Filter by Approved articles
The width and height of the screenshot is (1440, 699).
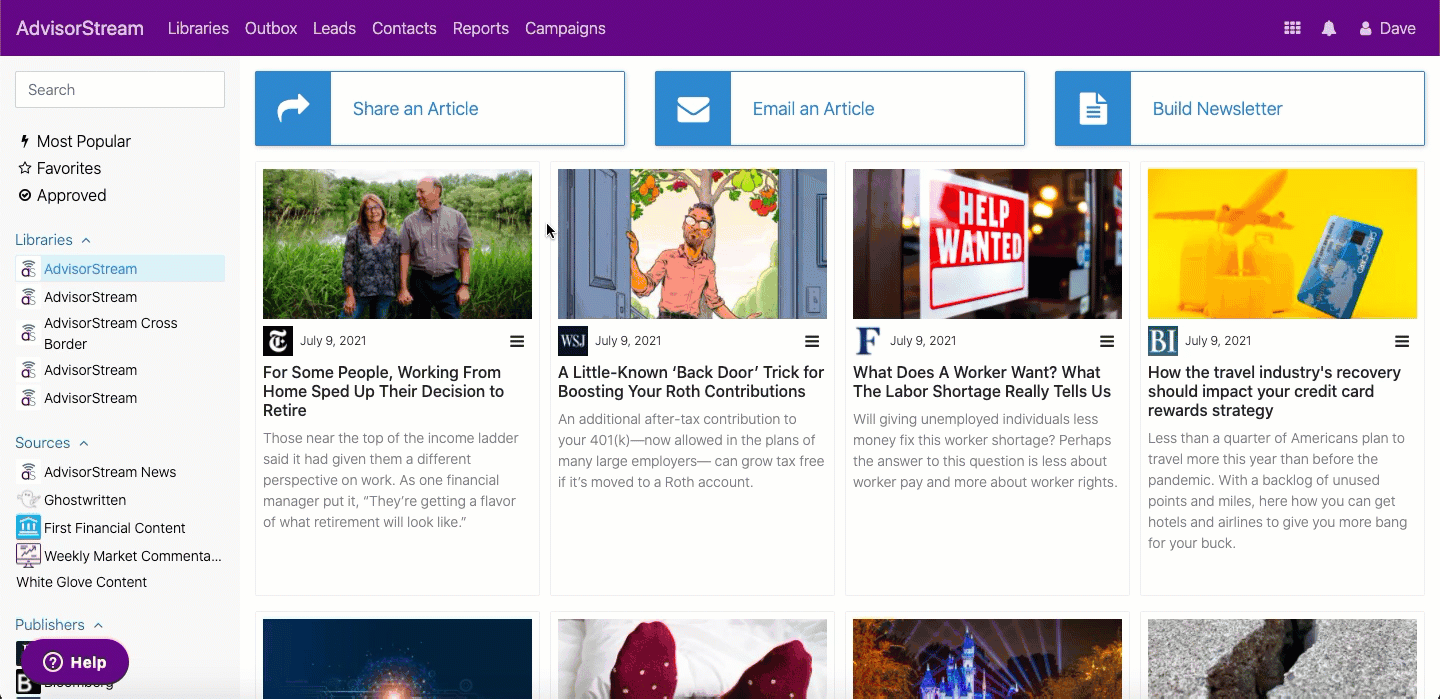(x=62, y=196)
